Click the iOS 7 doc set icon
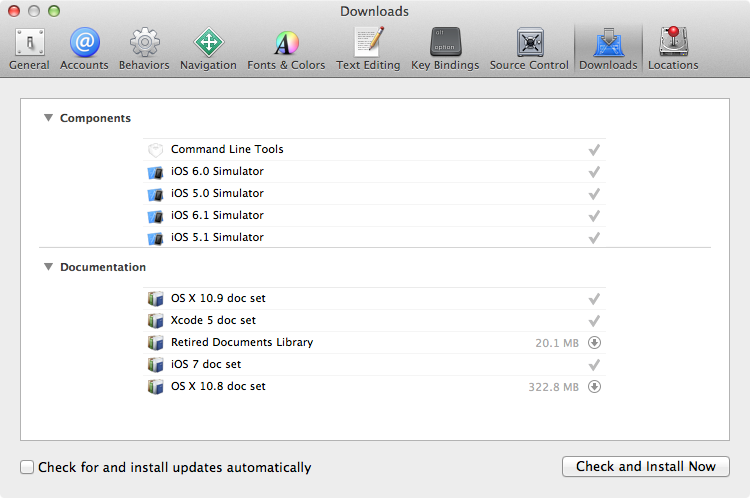The width and height of the screenshot is (750, 498). click(155, 365)
